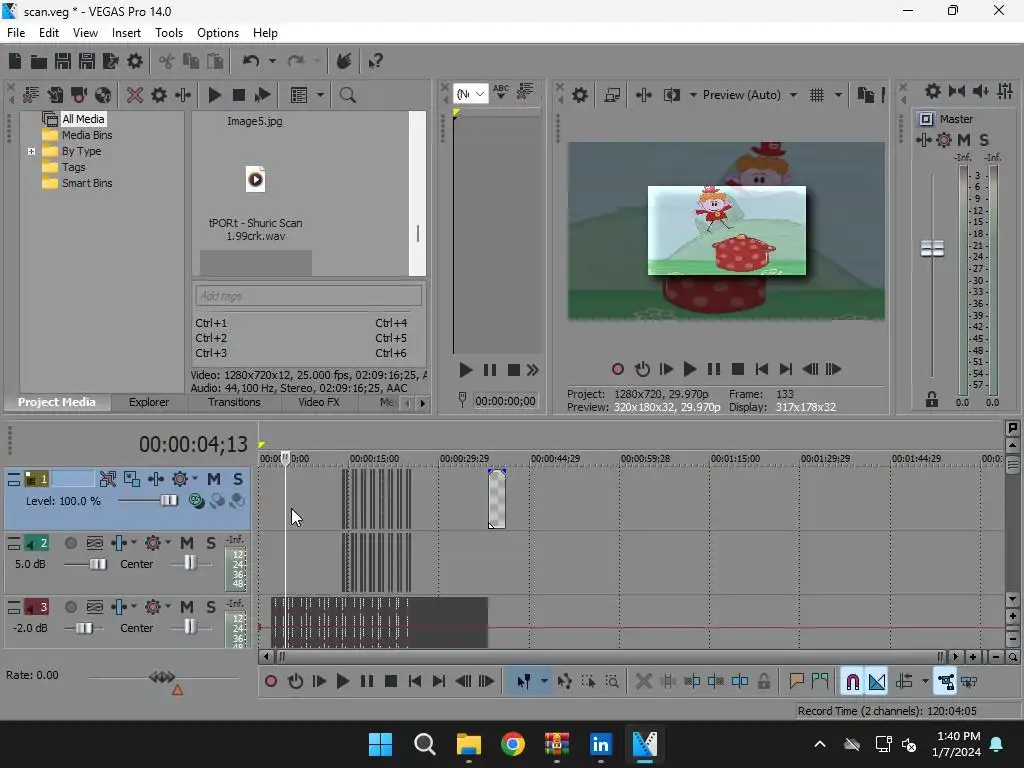Screen dimensions: 1024x768
Task: Click the Track Motion icon on track 1
Action: (x=131, y=479)
